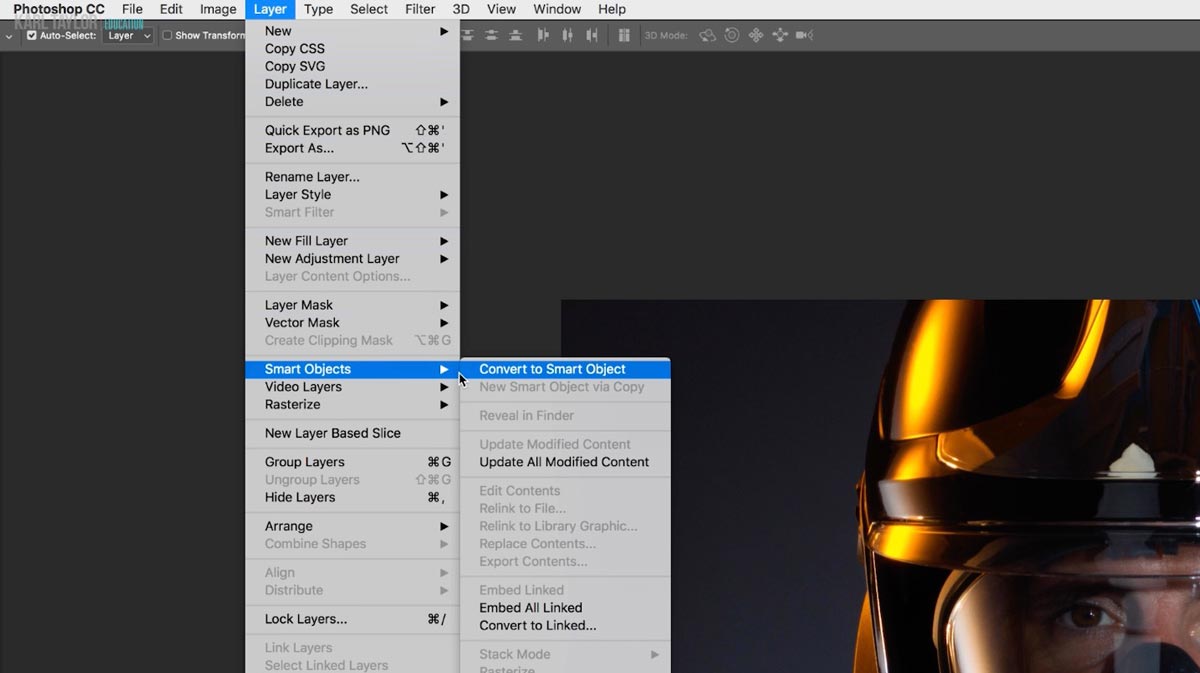Click the distribute spacing icon
Screen dimensions: 1200x673
(x=624, y=35)
